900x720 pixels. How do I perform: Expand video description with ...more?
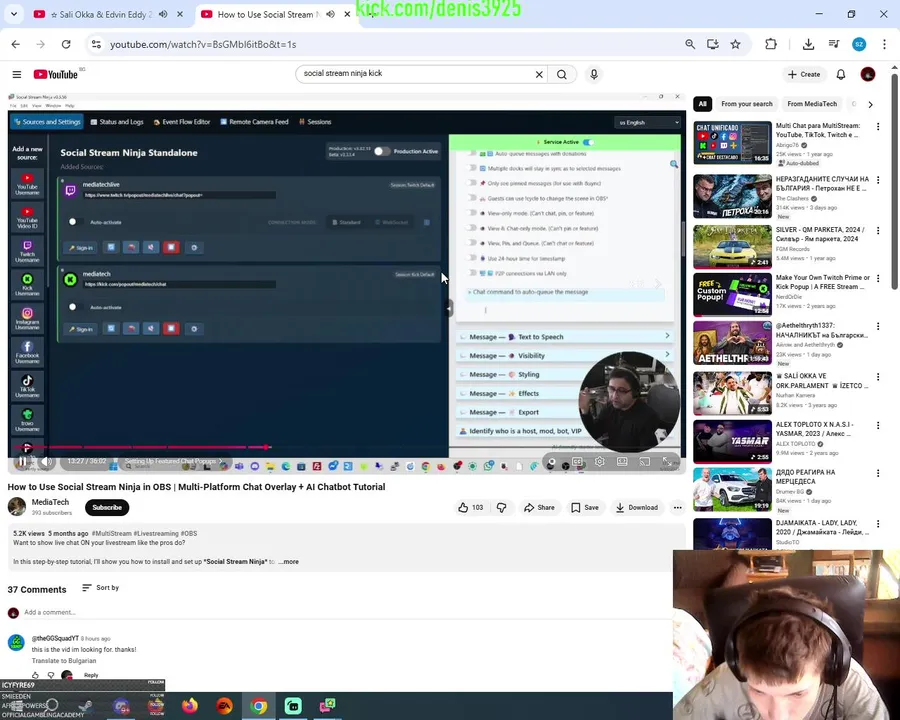tap(289, 562)
